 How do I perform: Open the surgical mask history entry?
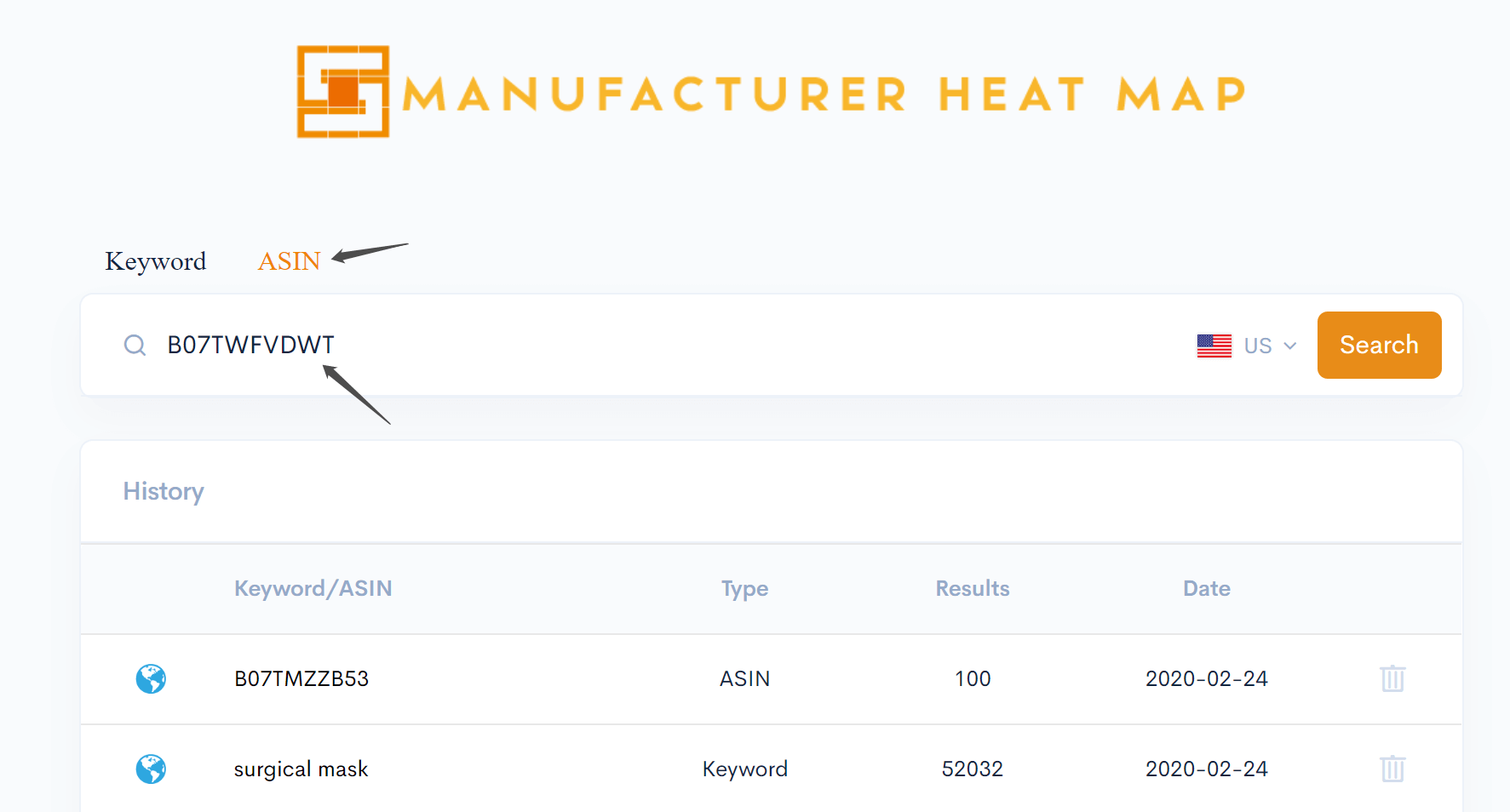301,769
